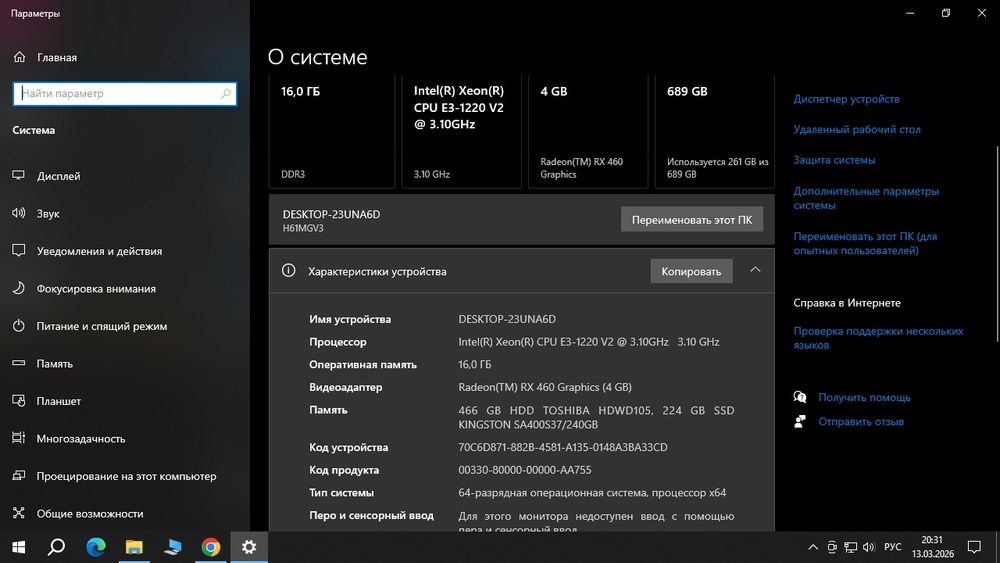Click the search magnifier in Найти параметр
The image size is (1000, 563).
(x=226, y=94)
